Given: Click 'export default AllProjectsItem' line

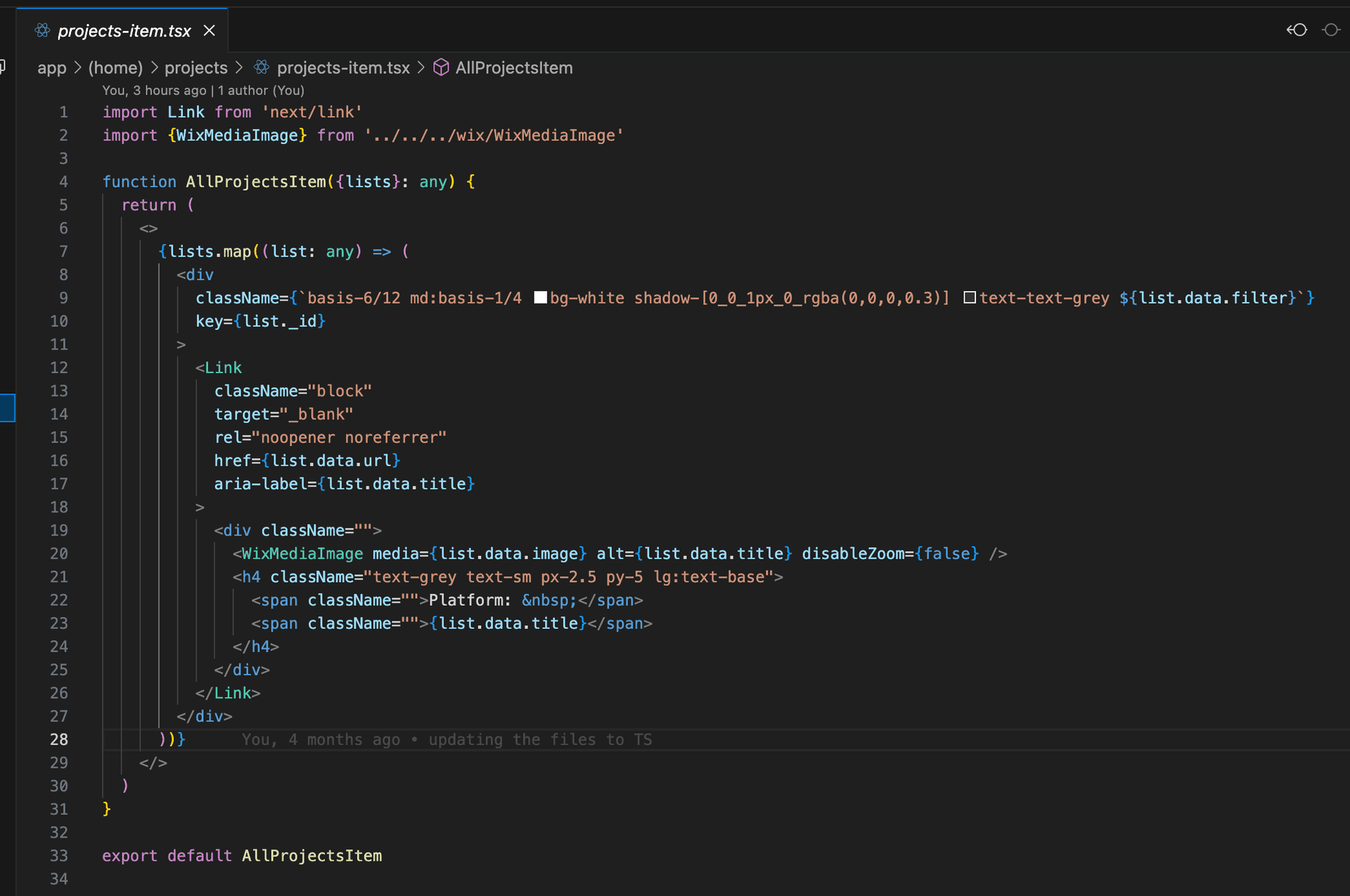Looking at the screenshot, I should [242, 855].
